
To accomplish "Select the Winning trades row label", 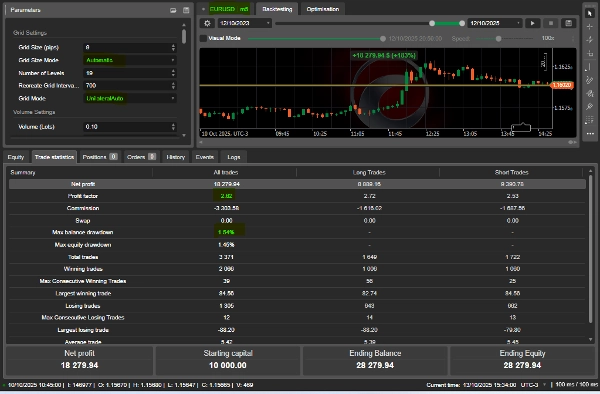I will (83, 269).
